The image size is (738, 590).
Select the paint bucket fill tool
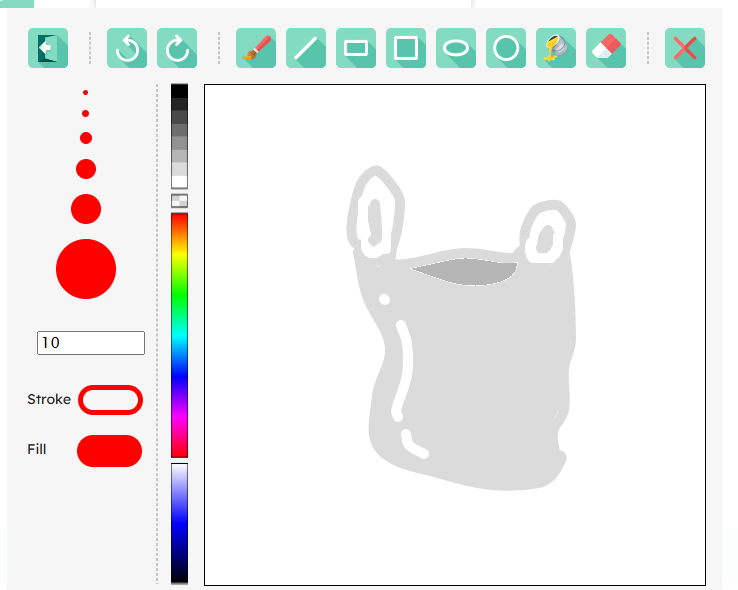556,48
